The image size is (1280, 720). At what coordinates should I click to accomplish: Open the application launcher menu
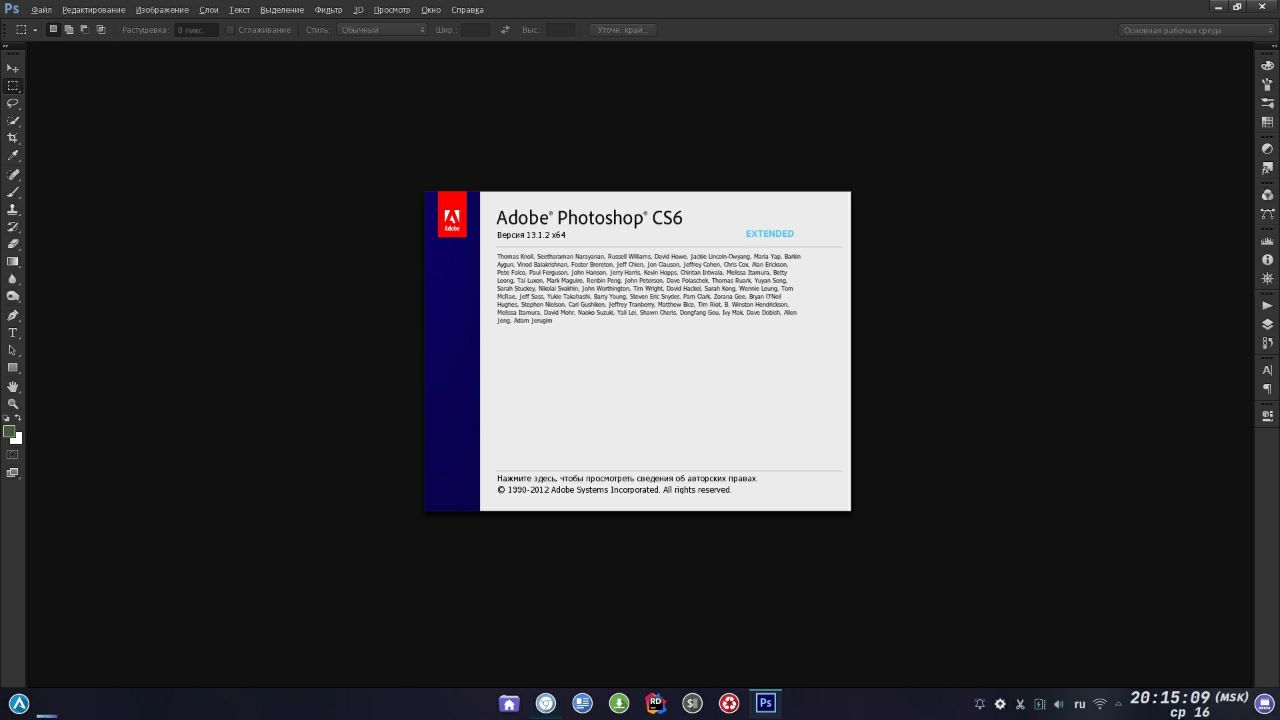[19, 703]
